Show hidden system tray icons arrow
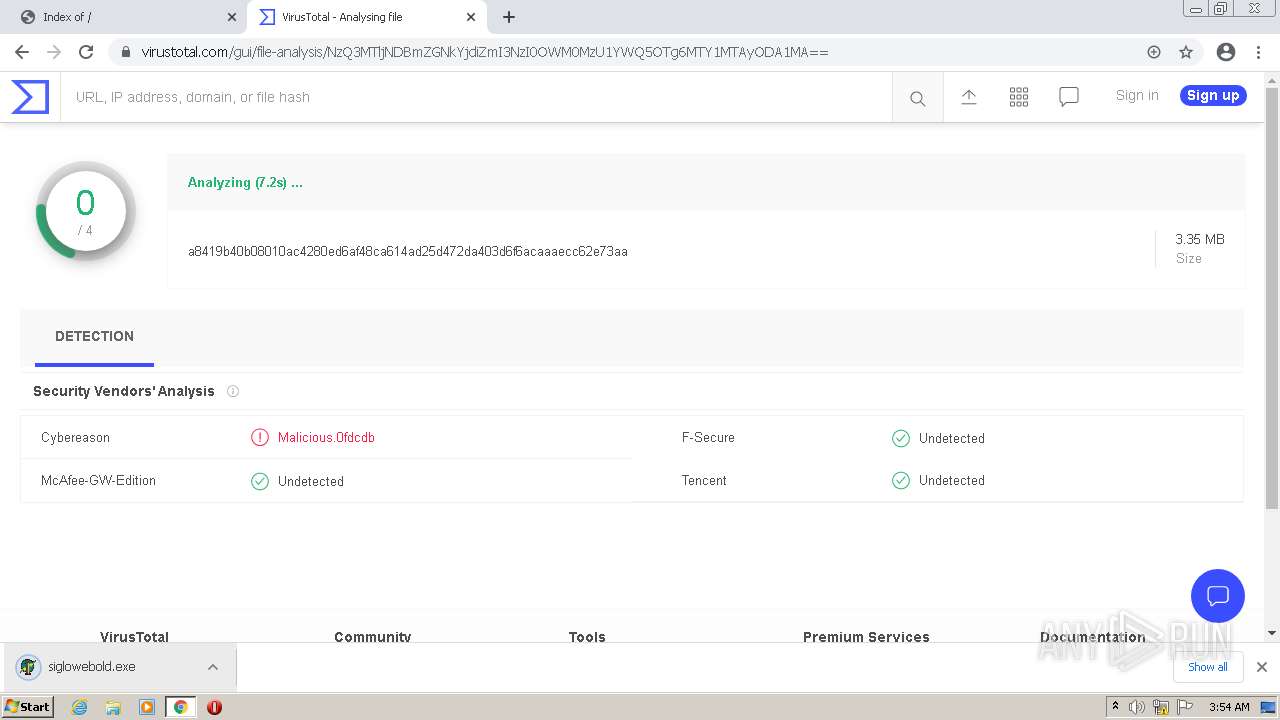Image resolution: width=1280 pixels, height=720 pixels. click(x=1115, y=706)
